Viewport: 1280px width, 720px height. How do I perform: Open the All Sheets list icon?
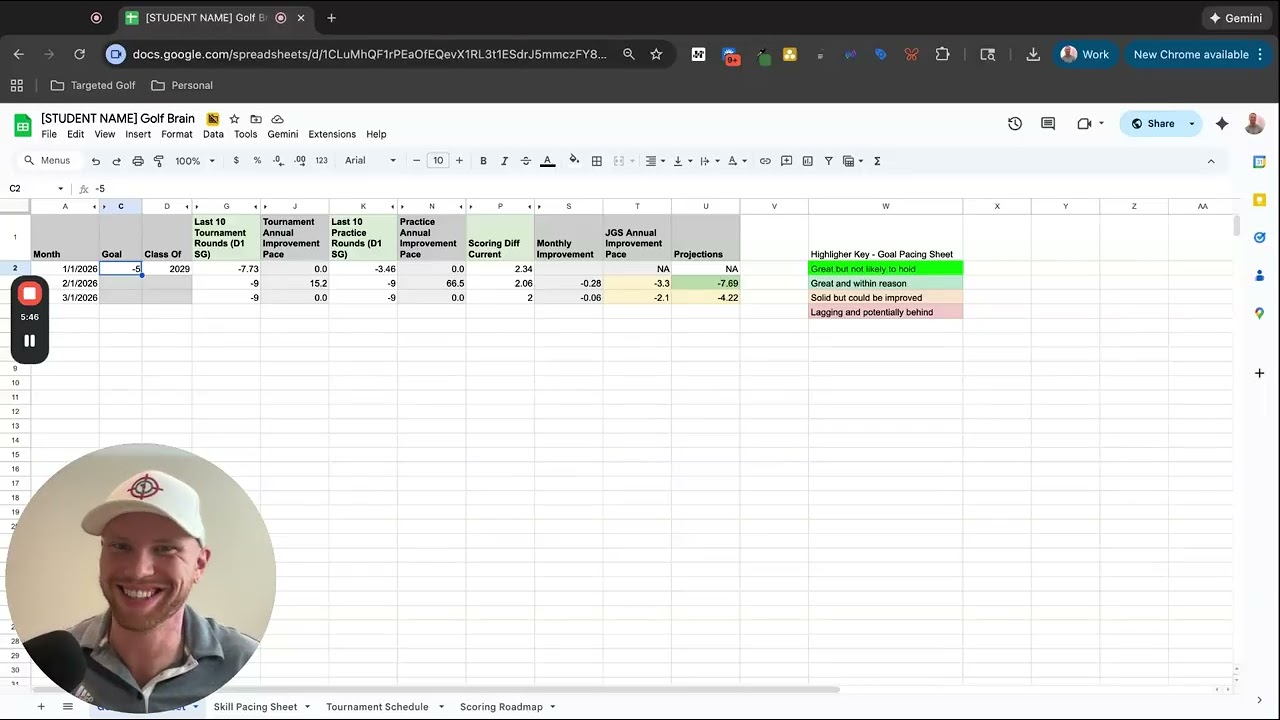[x=68, y=707]
